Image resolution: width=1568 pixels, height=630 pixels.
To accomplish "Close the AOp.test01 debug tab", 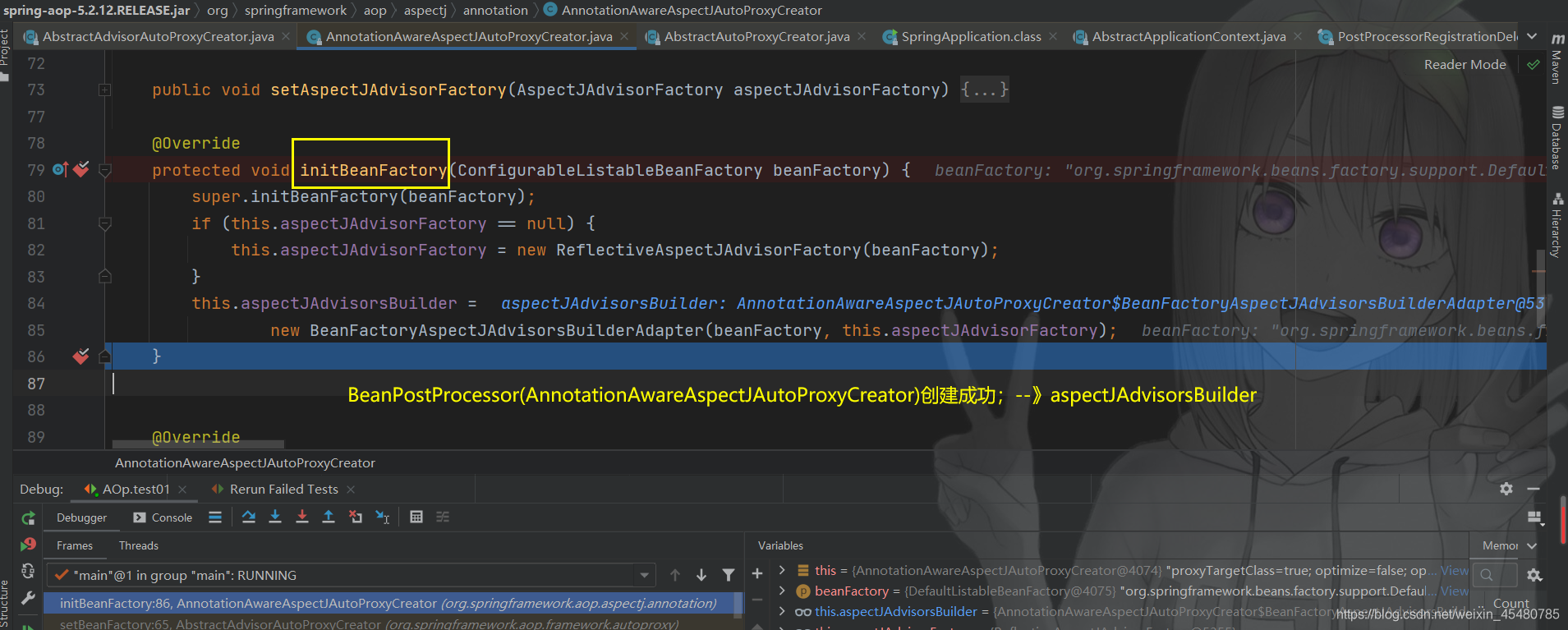I will [x=182, y=489].
